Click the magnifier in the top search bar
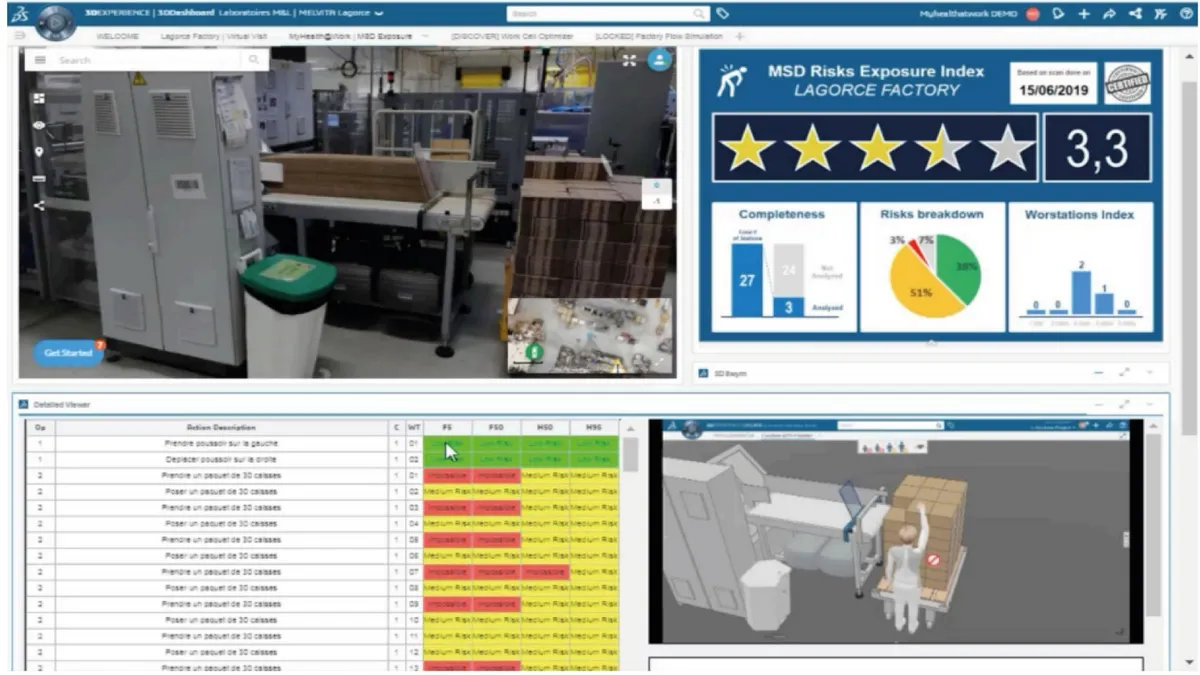1200x675 pixels. click(700, 14)
